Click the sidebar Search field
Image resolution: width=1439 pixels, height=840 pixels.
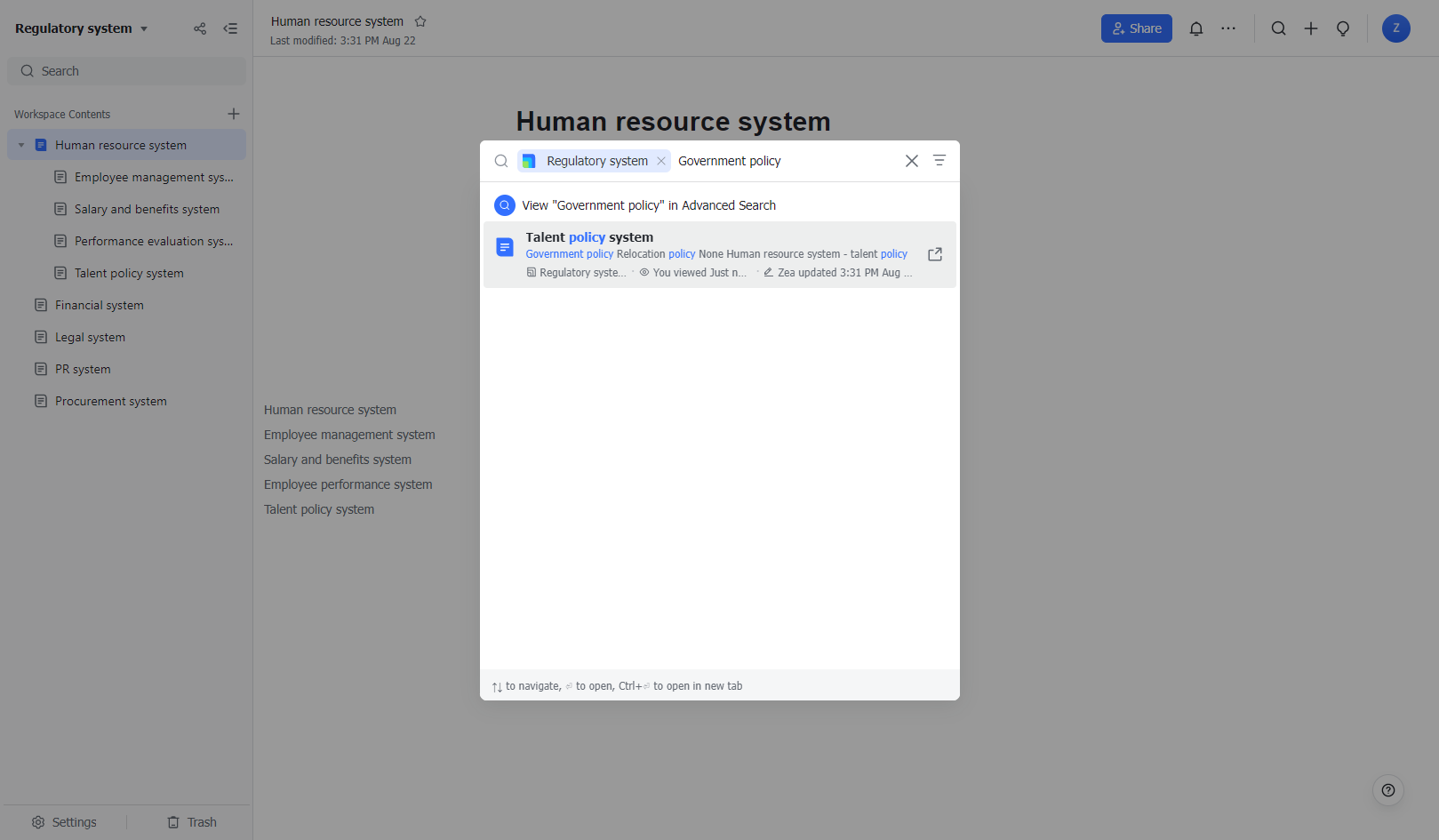pyautogui.click(x=127, y=71)
